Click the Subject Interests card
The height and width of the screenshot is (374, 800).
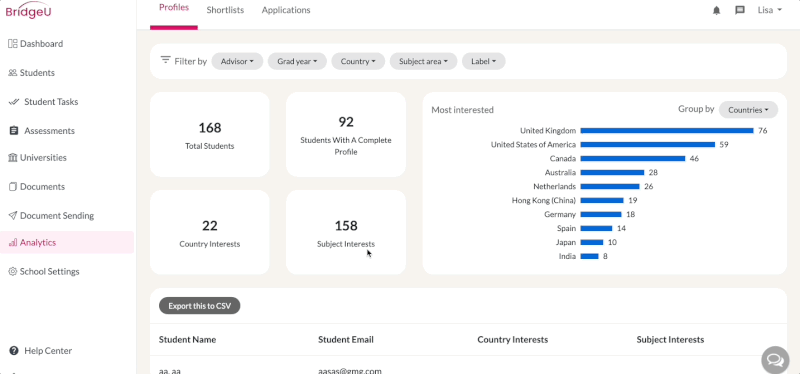click(x=346, y=233)
